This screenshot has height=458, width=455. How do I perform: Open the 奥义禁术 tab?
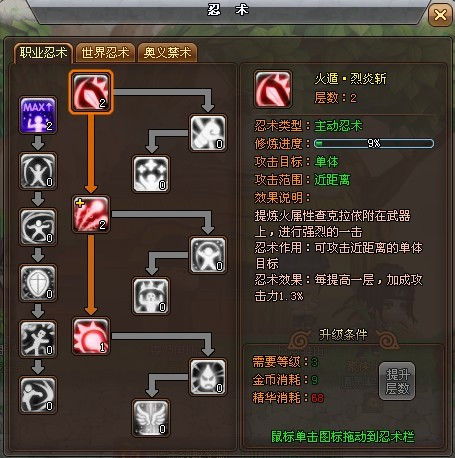tap(167, 53)
